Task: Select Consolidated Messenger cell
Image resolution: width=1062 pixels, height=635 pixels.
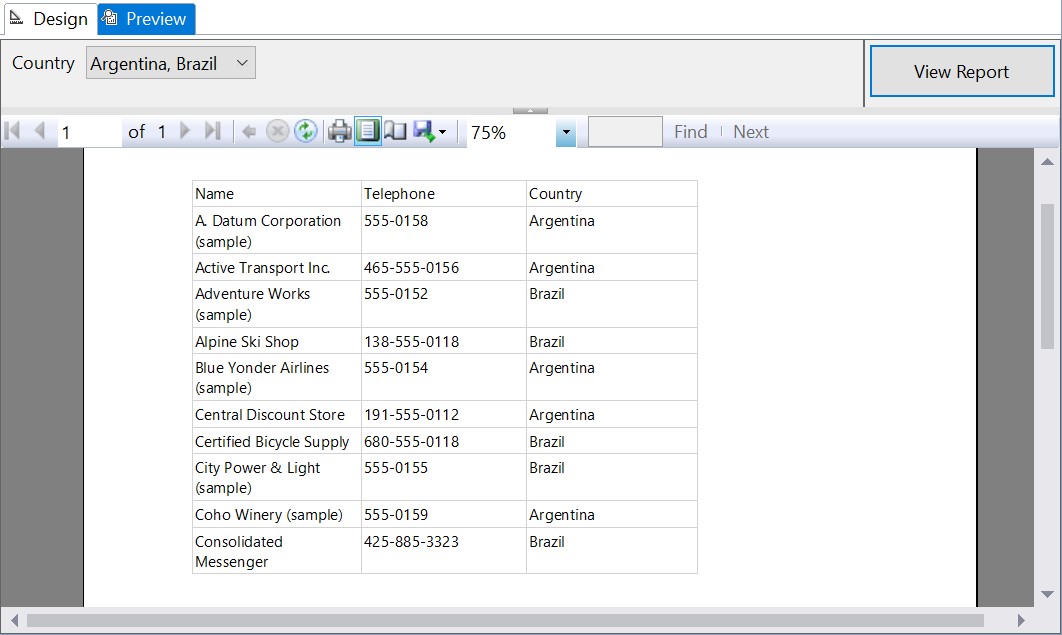Action: 276,551
